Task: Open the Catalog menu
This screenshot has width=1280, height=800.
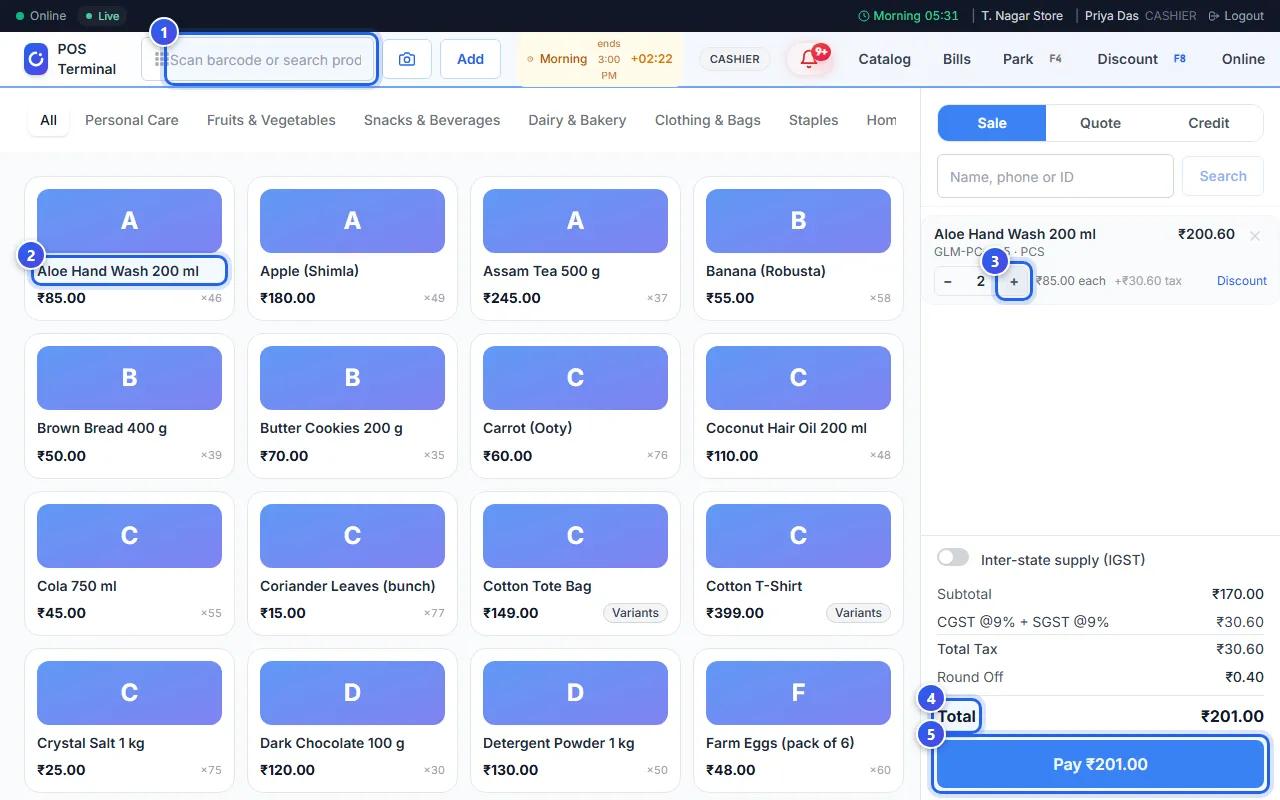Action: tap(884, 59)
